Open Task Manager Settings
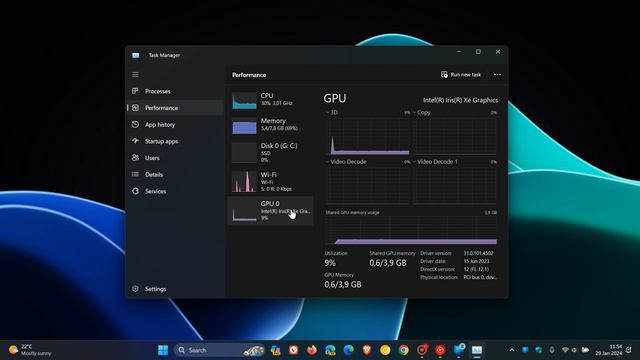 coord(176,289)
